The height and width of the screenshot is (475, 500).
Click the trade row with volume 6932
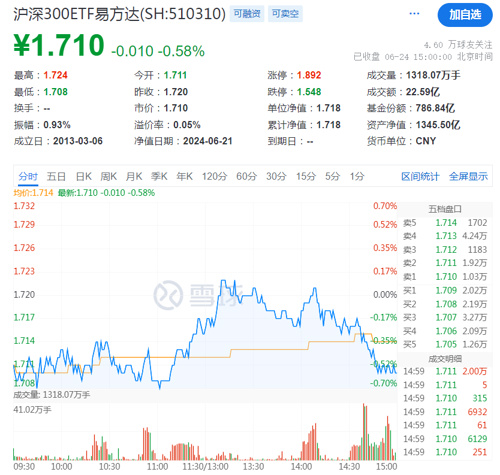pyautogui.click(x=445, y=412)
